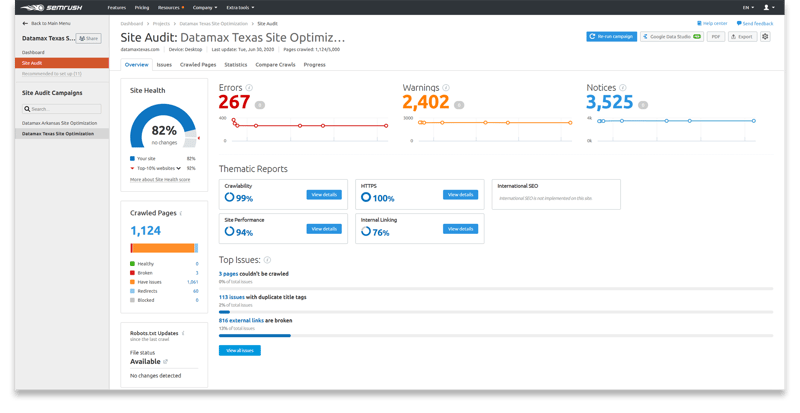The width and height of the screenshot is (800, 413).
Task: Click the Site Performance score ring icon
Action: tap(230, 231)
